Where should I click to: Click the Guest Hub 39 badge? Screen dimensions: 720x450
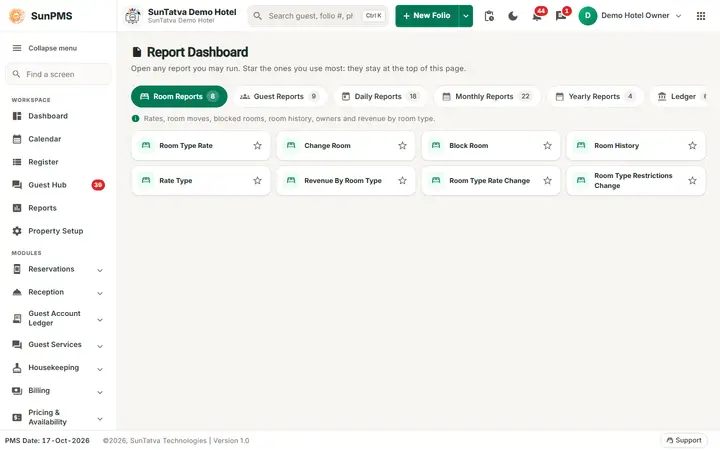[98, 185]
